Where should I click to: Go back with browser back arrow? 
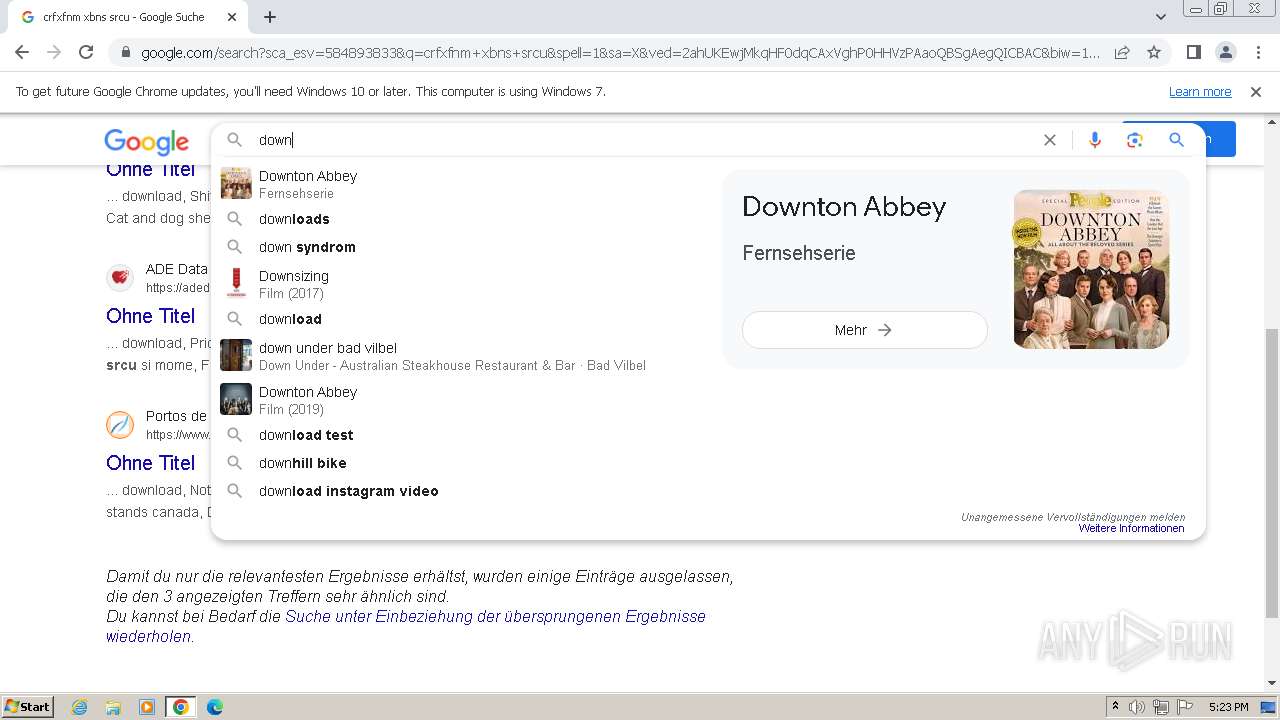coord(22,52)
